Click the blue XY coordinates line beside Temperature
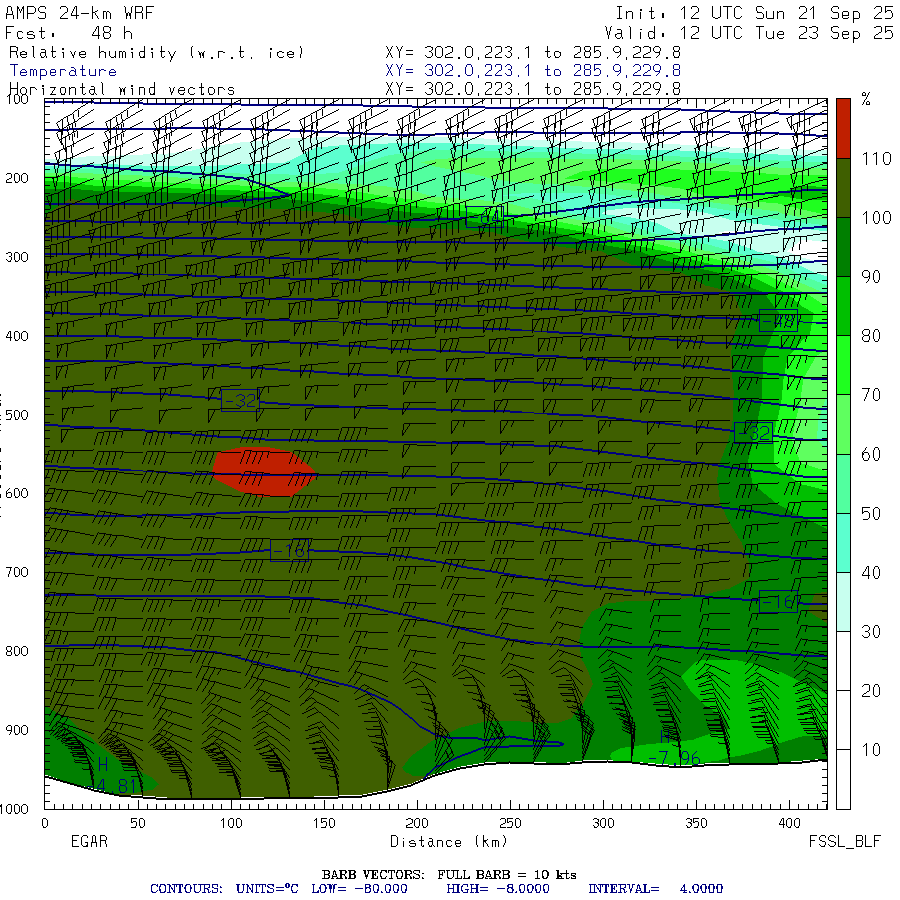900x900 pixels. click(x=533, y=71)
